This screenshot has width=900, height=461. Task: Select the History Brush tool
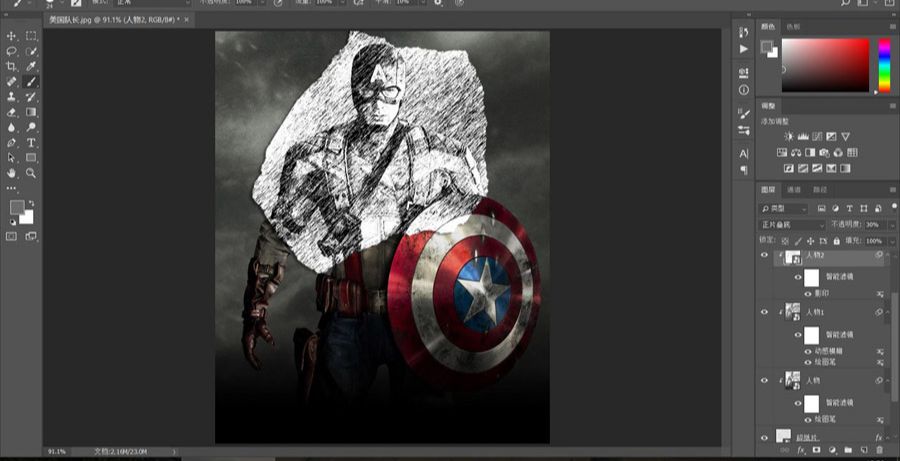[x=31, y=97]
